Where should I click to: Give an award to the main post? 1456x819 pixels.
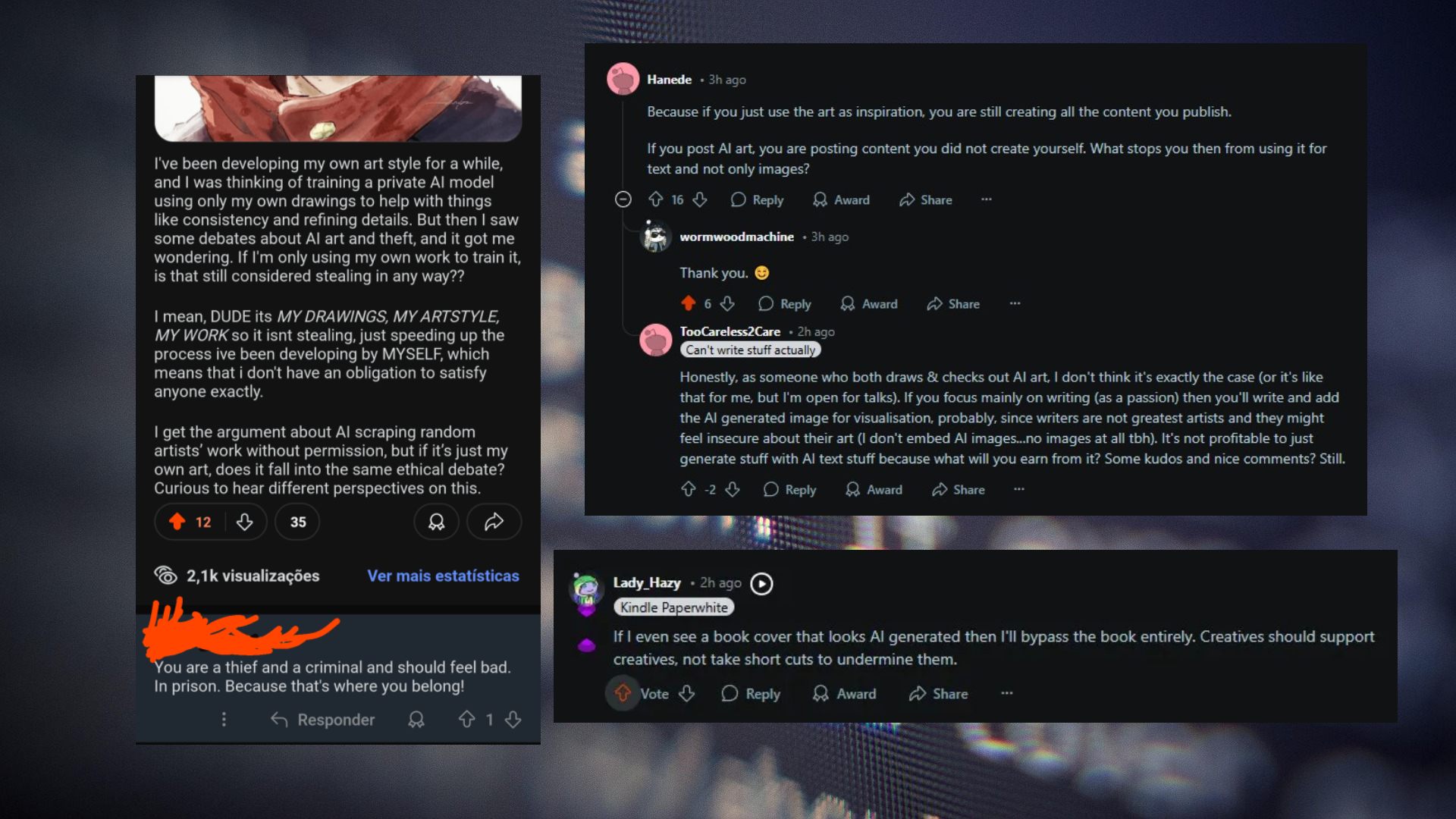436,522
